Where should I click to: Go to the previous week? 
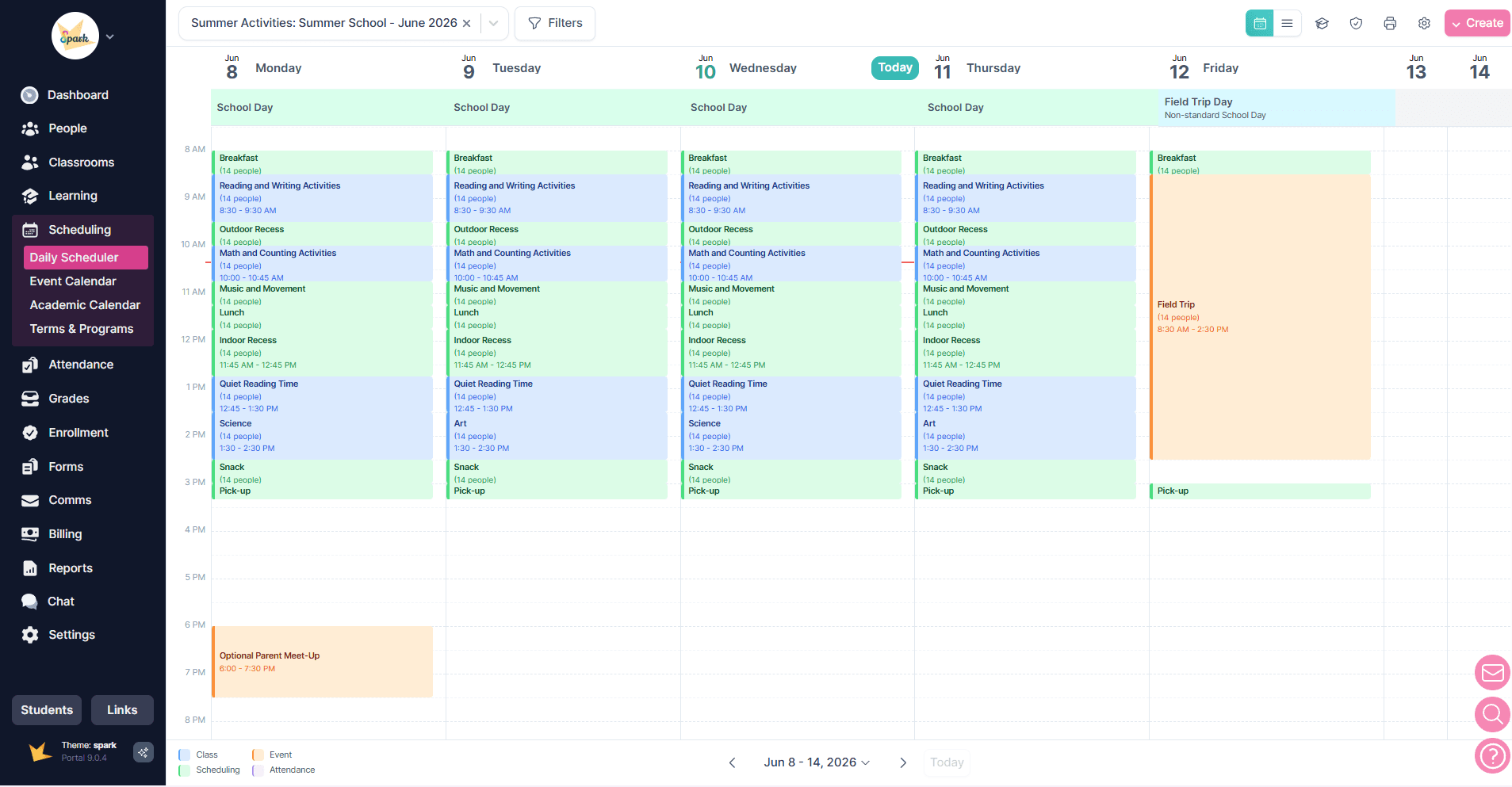[x=732, y=762]
